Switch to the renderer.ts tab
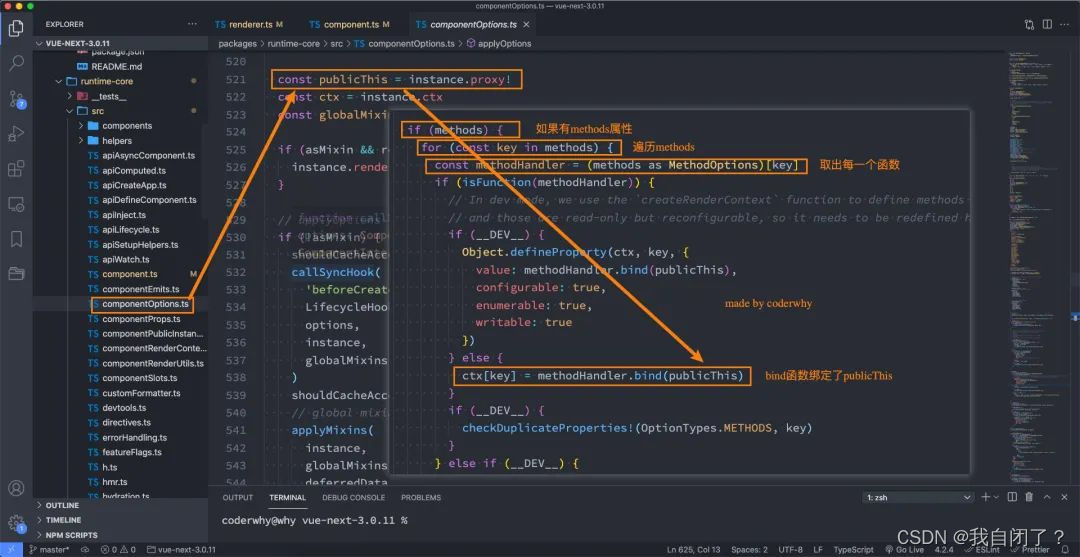This screenshot has width=1080, height=557. [x=249, y=24]
